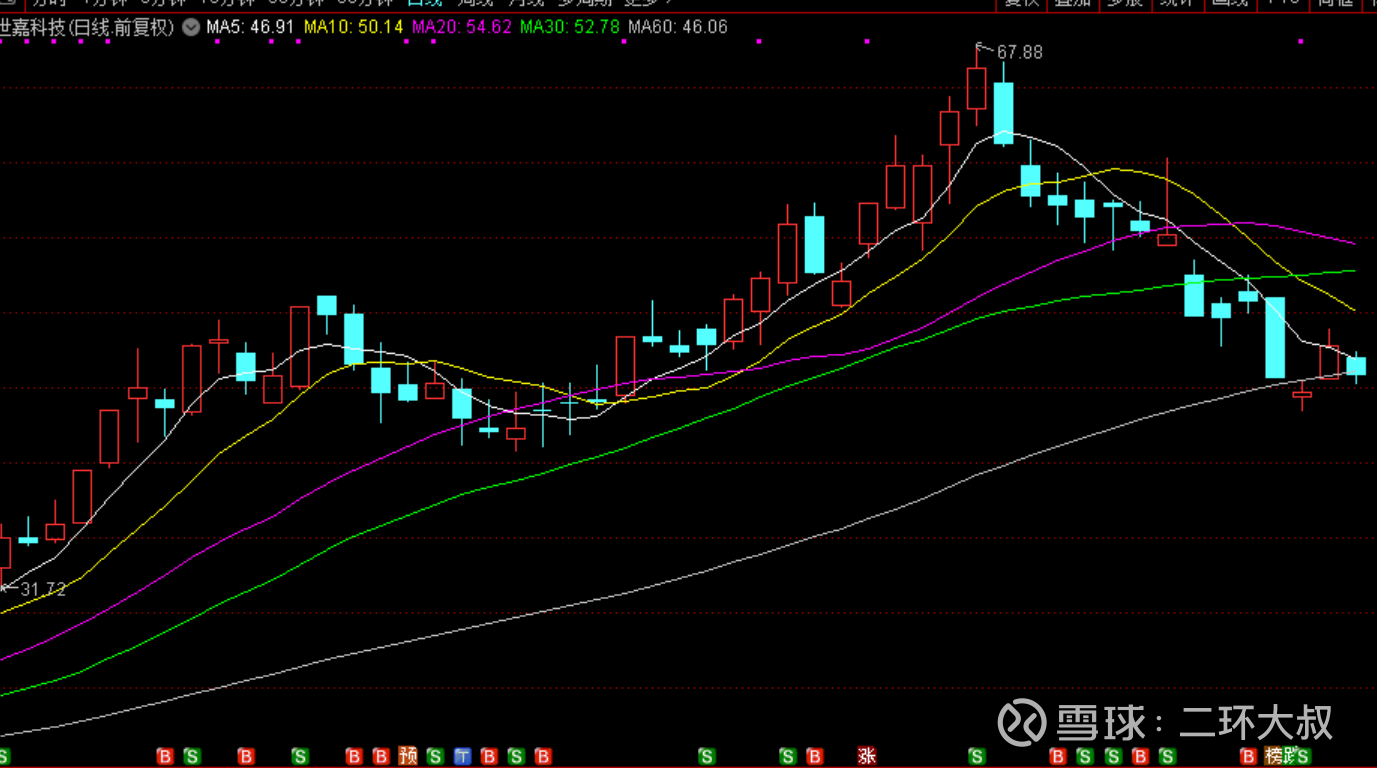Viewport: 1377px width, 768px height.
Task: Click the 67.88 high price label
Action: [1019, 52]
